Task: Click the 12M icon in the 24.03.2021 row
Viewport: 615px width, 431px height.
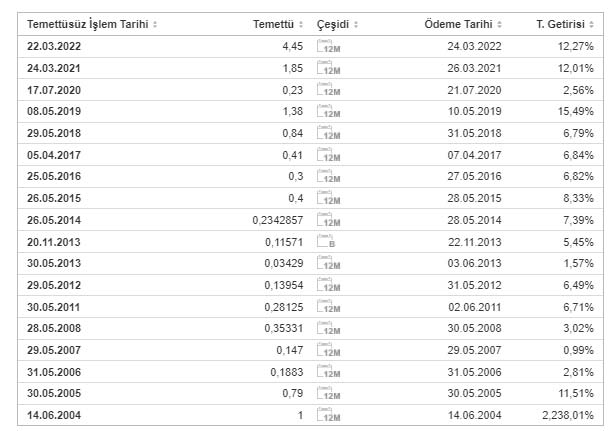Action: [x=328, y=68]
